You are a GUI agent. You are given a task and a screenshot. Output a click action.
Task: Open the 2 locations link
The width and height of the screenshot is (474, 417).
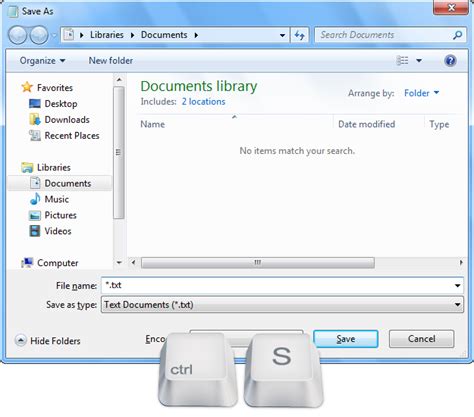click(203, 102)
